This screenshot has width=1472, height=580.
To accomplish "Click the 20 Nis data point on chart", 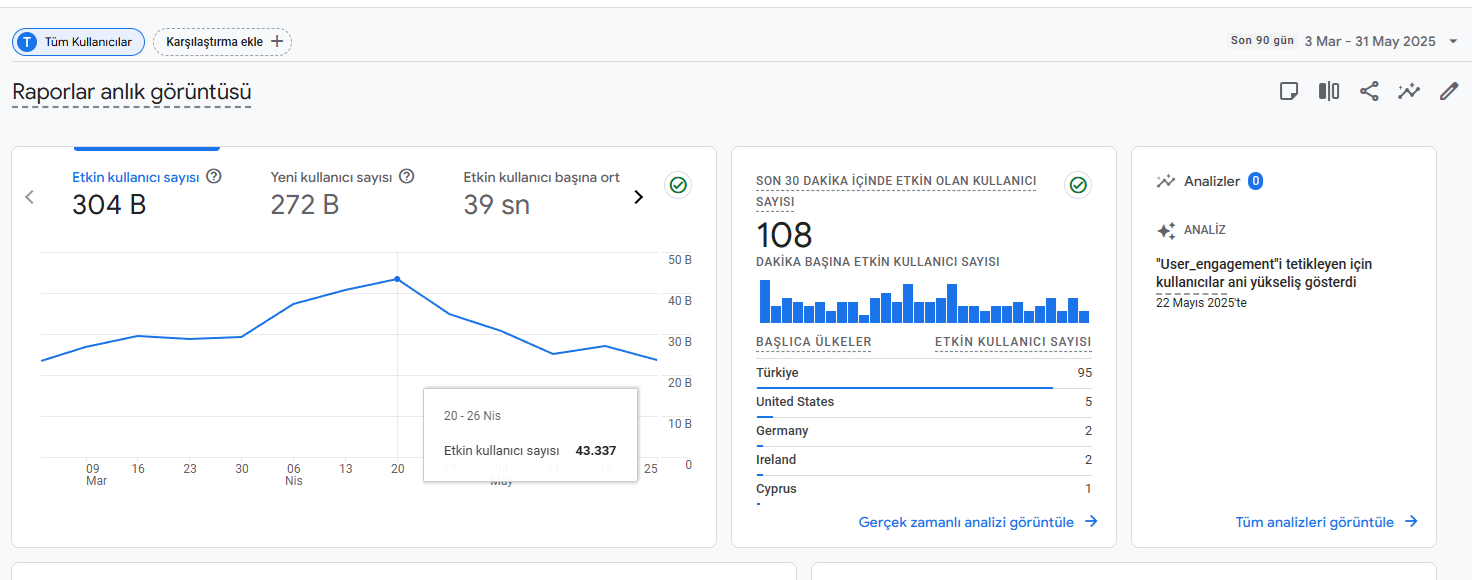I will point(397,279).
